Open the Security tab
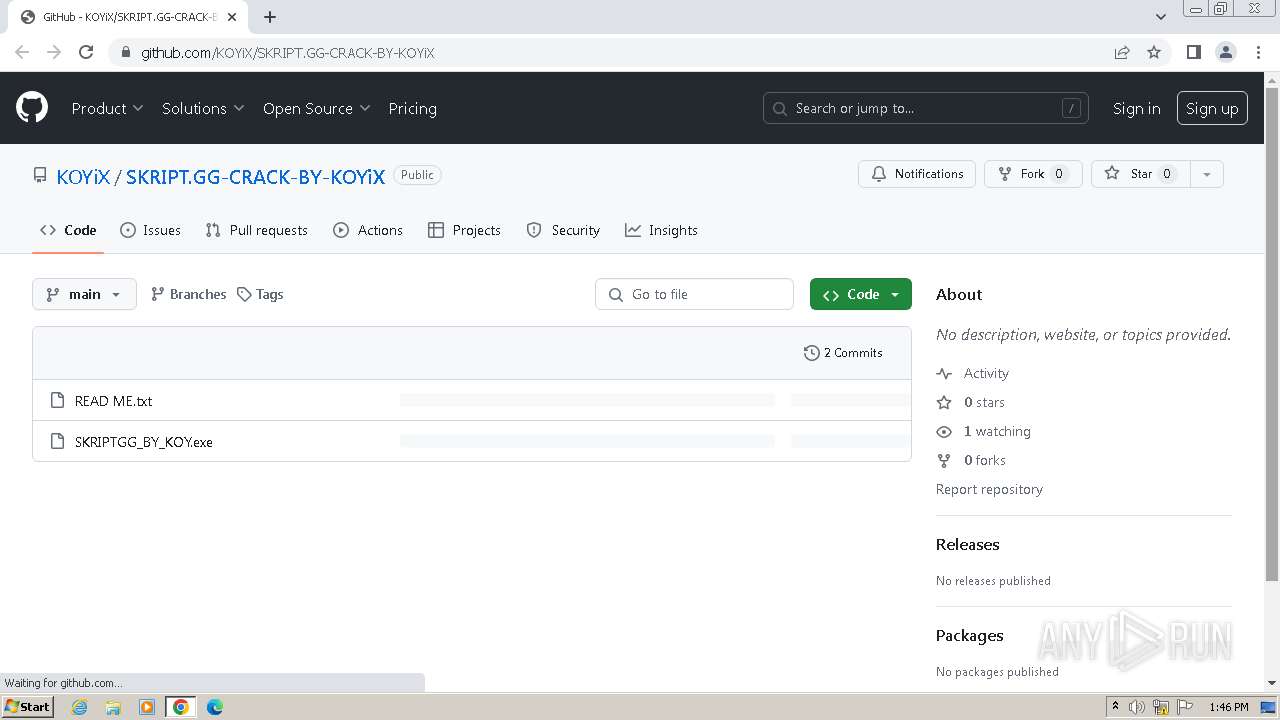 [x=563, y=230]
